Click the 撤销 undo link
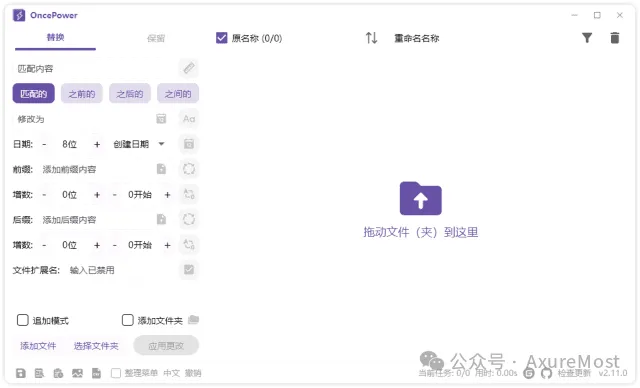The height and width of the screenshot is (388, 640). pos(193,373)
